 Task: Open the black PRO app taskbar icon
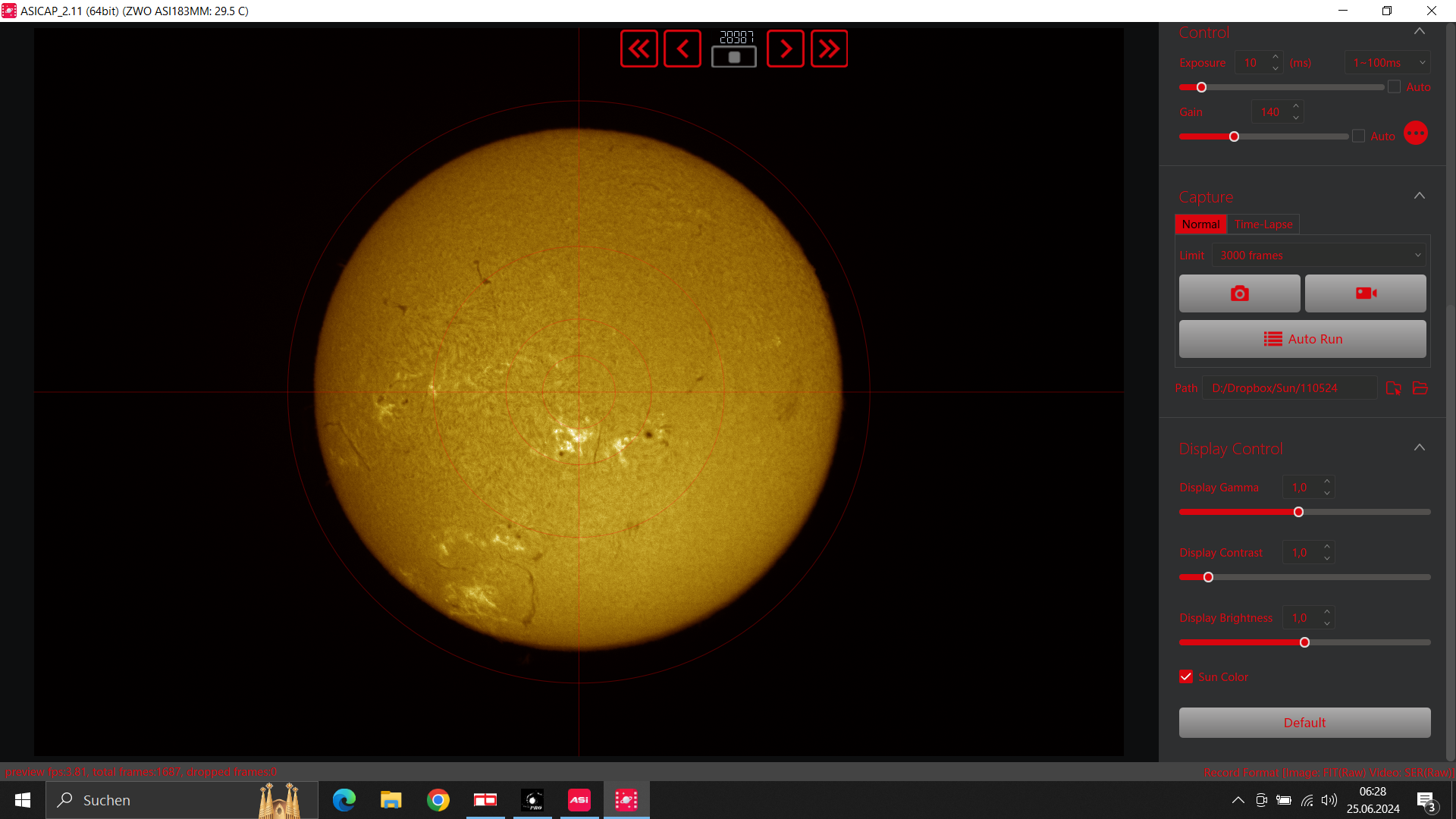[532, 800]
